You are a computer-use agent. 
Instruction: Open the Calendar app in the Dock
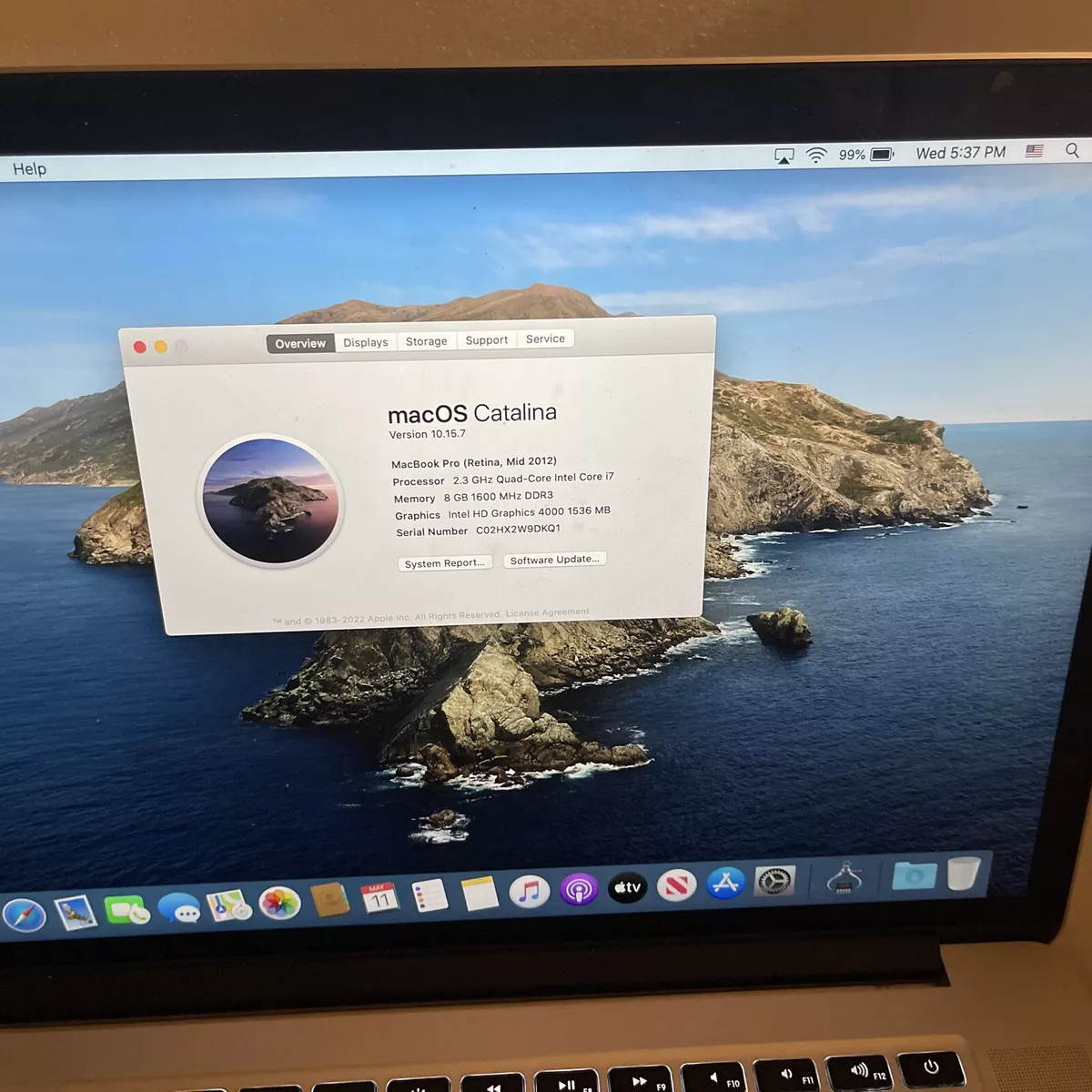coord(379,898)
